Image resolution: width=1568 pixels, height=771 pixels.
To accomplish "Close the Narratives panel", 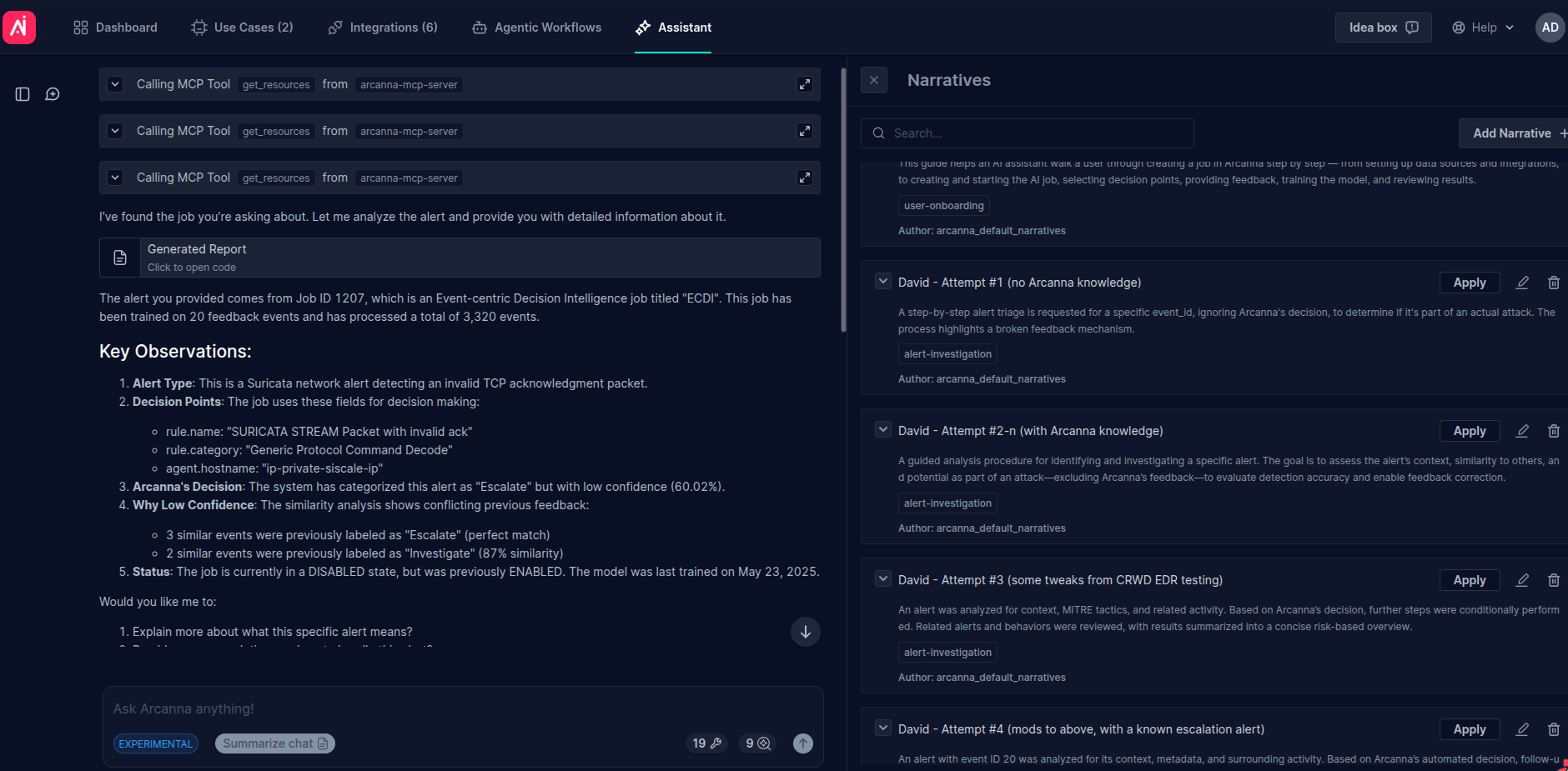I will coord(874,80).
